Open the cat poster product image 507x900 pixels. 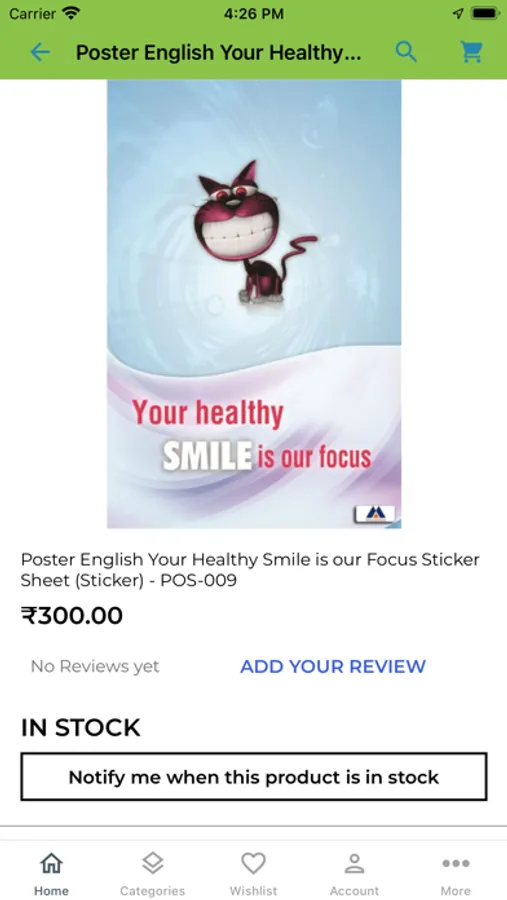pos(254,304)
